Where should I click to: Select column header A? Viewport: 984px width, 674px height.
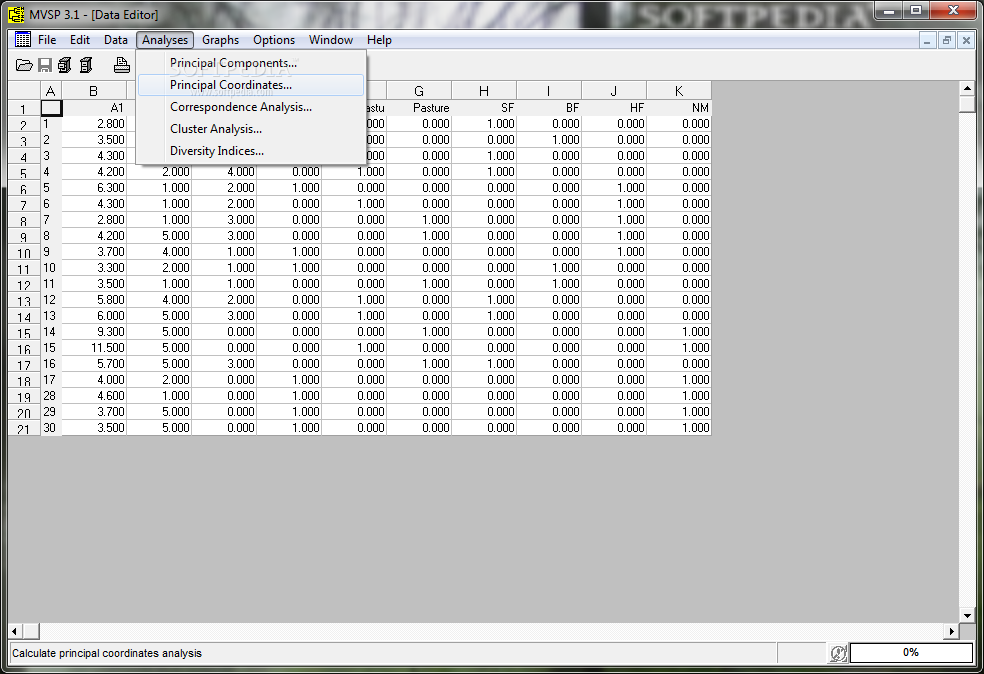(51, 91)
